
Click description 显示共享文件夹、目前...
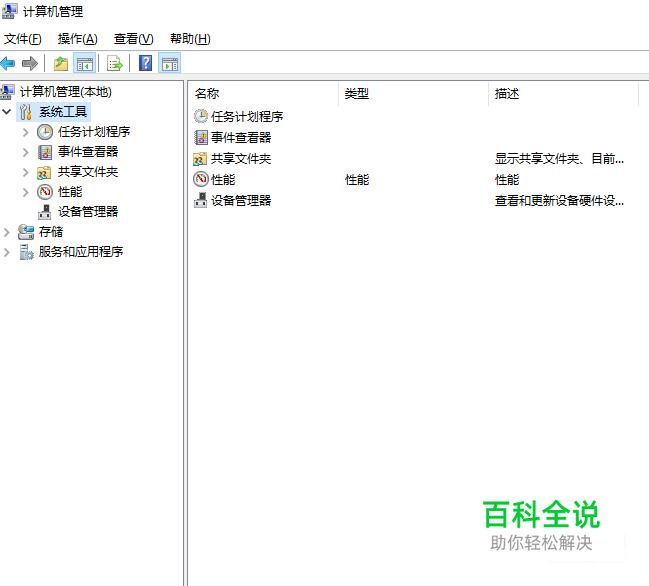[x=559, y=159]
